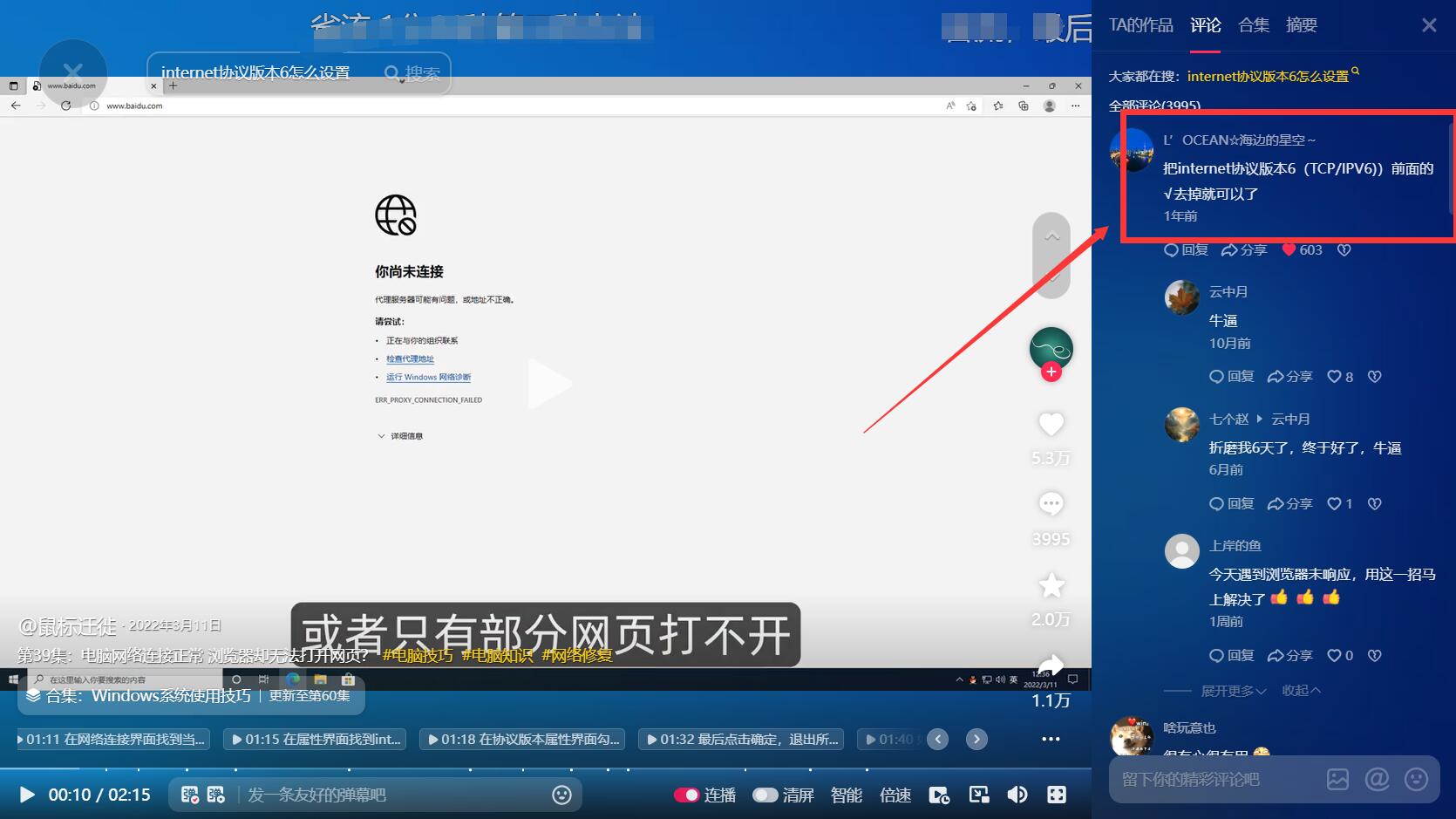Image resolution: width=1456 pixels, height=819 pixels.
Task: Click the 搜索 search button
Action: tap(413, 73)
